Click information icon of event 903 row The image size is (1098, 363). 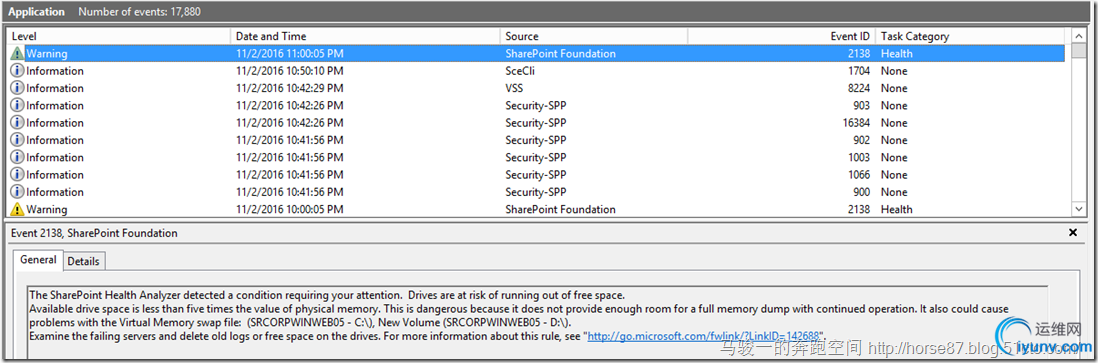click(17, 105)
